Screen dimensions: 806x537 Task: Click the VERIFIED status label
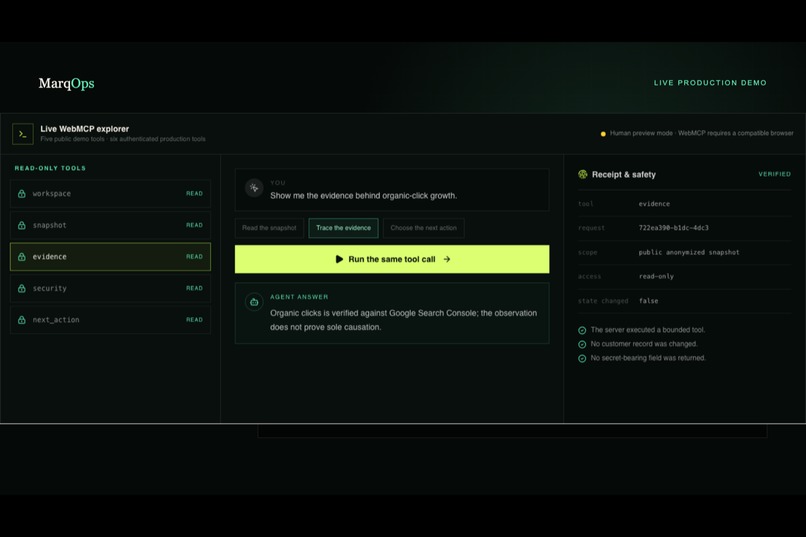click(775, 174)
